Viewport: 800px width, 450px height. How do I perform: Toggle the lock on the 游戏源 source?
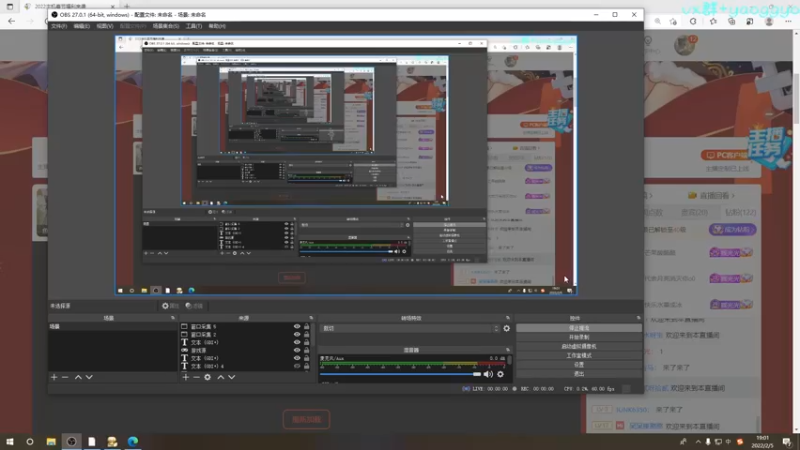[307, 350]
